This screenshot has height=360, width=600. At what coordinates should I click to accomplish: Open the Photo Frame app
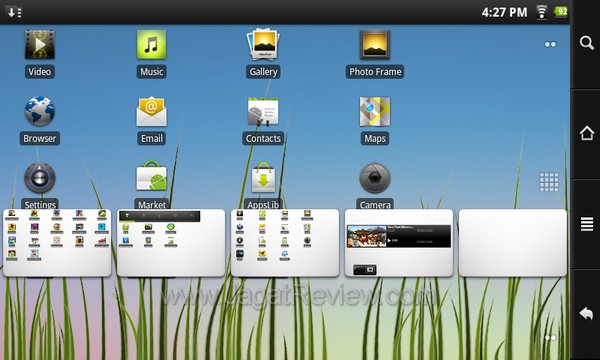(x=375, y=44)
